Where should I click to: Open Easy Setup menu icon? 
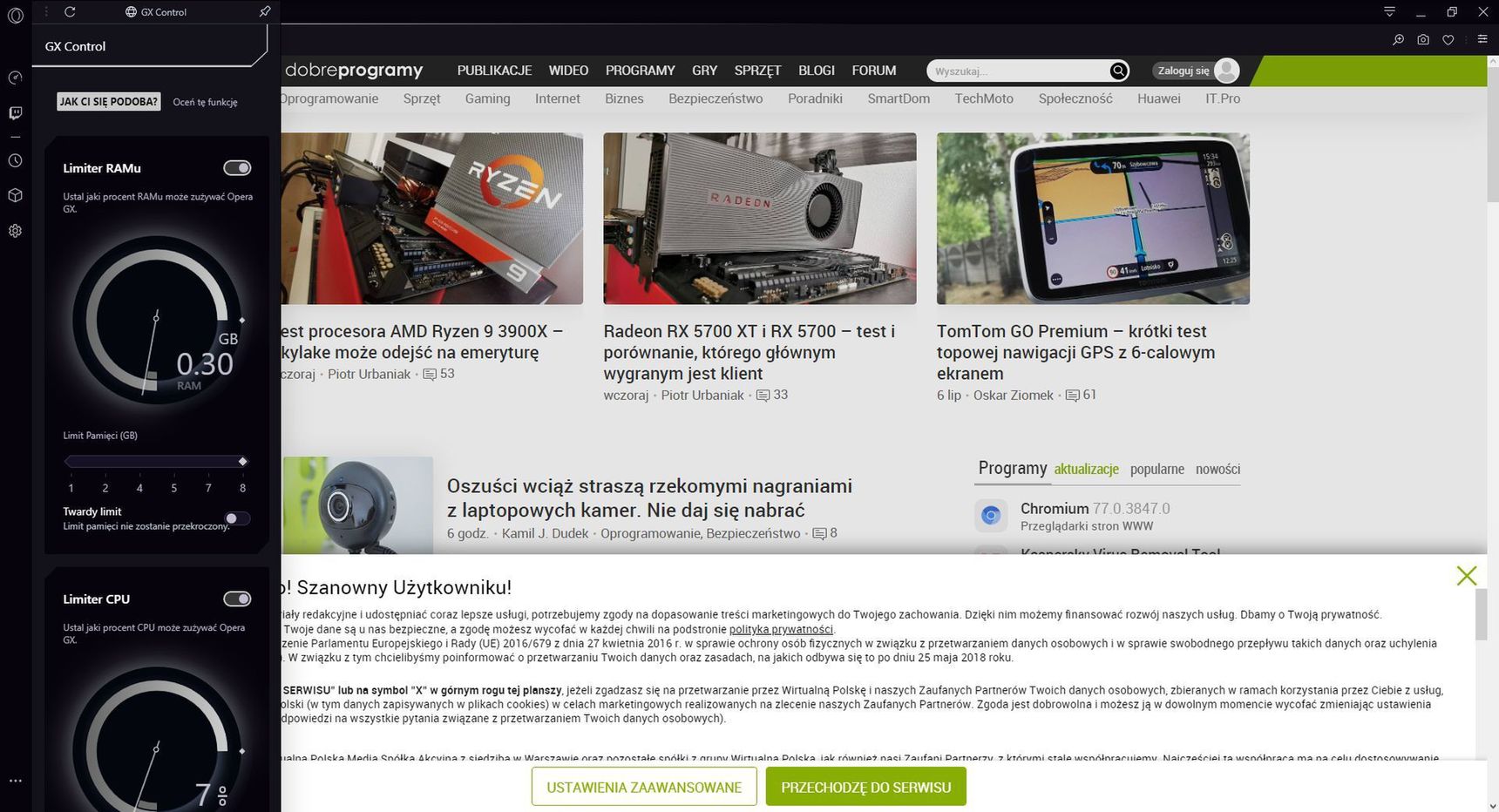1482,39
